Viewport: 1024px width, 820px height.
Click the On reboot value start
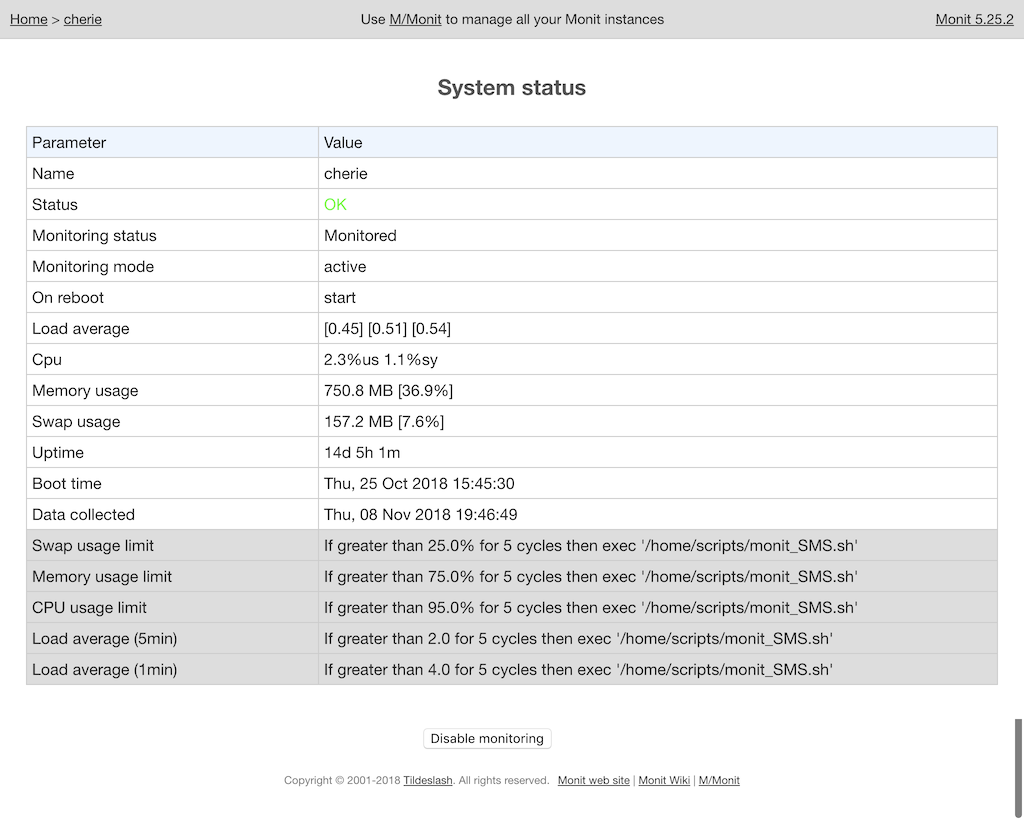[x=340, y=298]
